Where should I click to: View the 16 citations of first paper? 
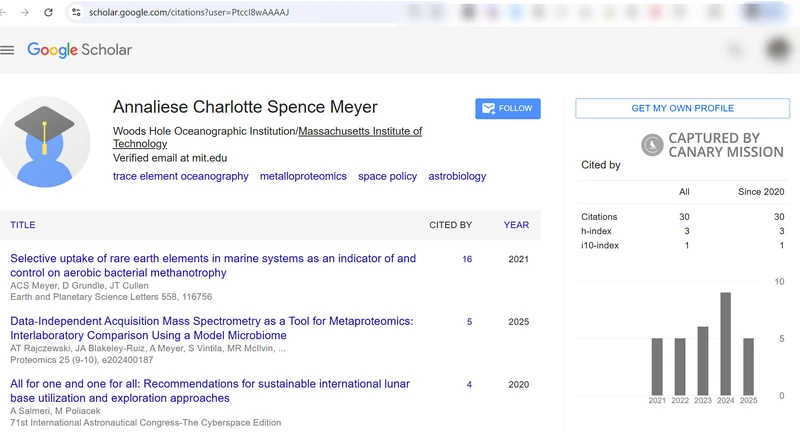[x=467, y=259]
